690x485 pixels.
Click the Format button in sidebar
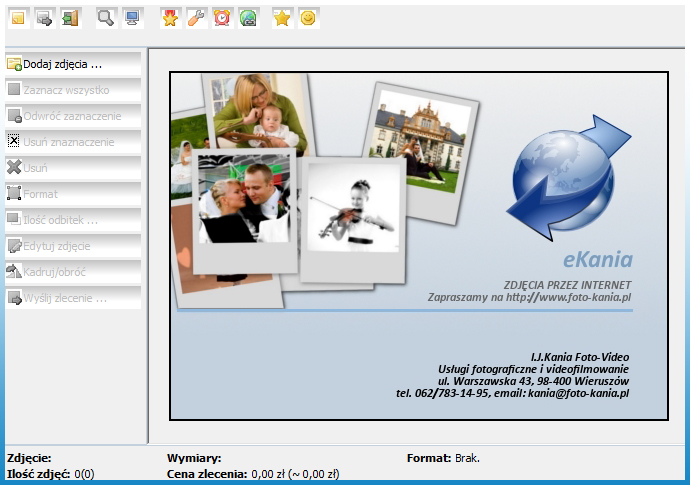click(x=73, y=194)
